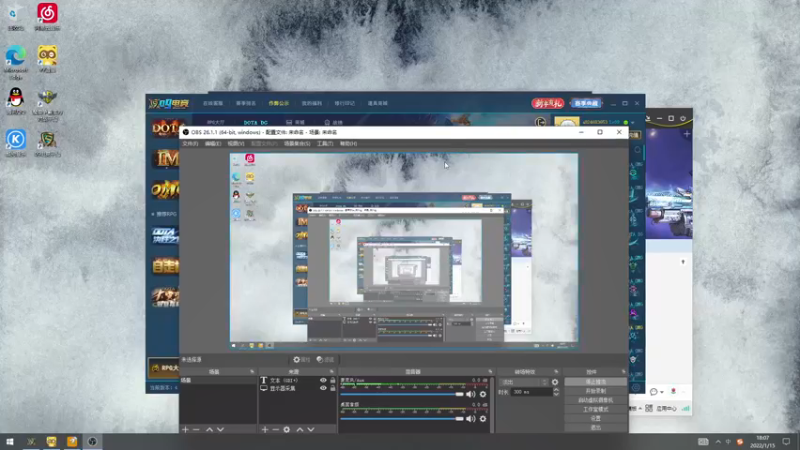Click the transition duration input field
The width and height of the screenshot is (800, 450).
click(x=531, y=392)
